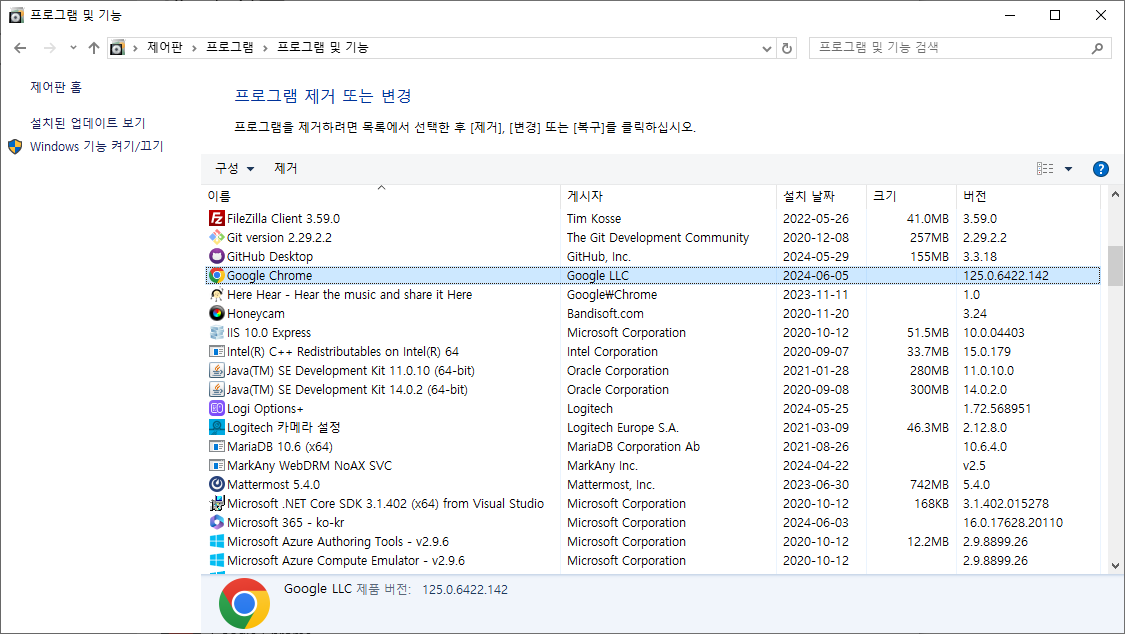1125x634 pixels.
Task: Click the Mattermost 5.4.0 icon
Action: 217,484
